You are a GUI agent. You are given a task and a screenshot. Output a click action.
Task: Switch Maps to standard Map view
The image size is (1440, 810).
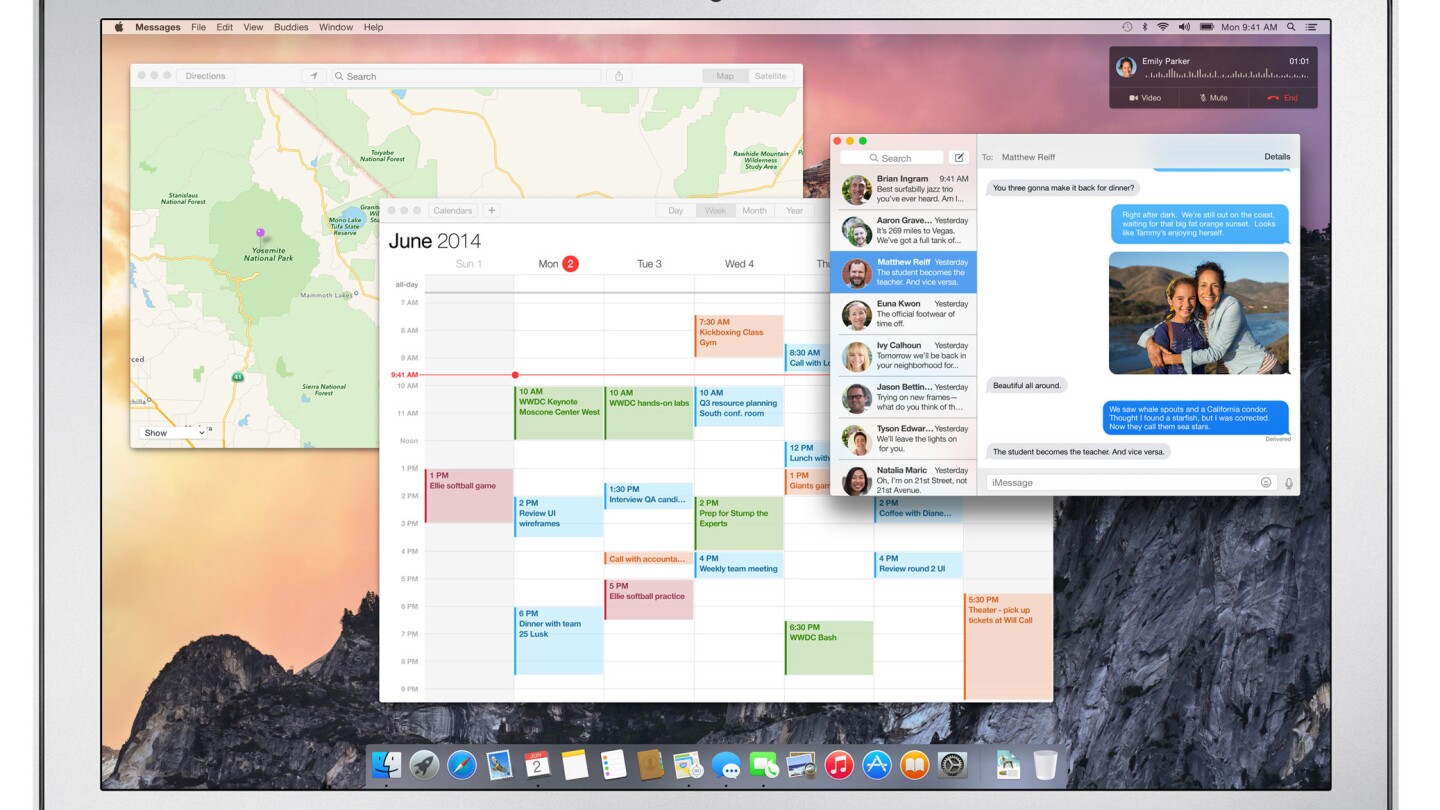[x=725, y=76]
